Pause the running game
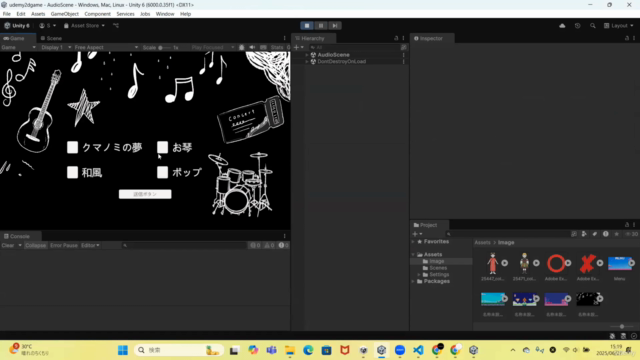The width and height of the screenshot is (640, 360). [x=321, y=25]
